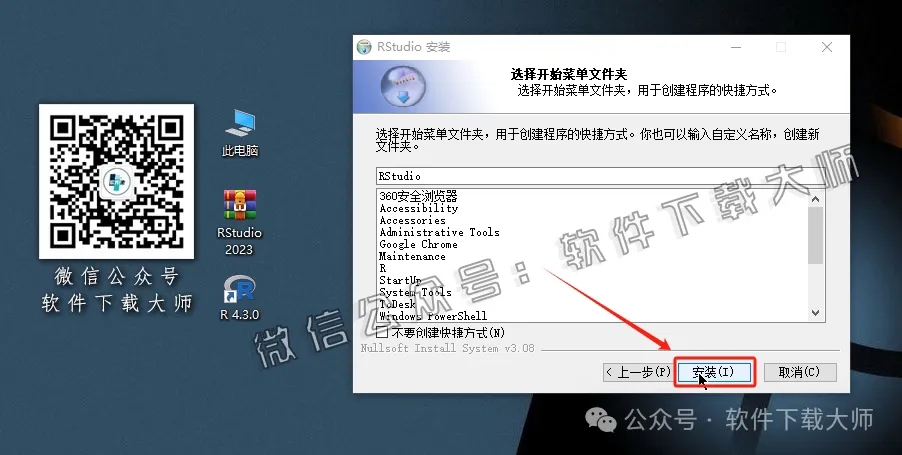Screen dimensions: 902x455
Task: Open the R 4.3.0 desktop shortcut
Action: [239, 297]
